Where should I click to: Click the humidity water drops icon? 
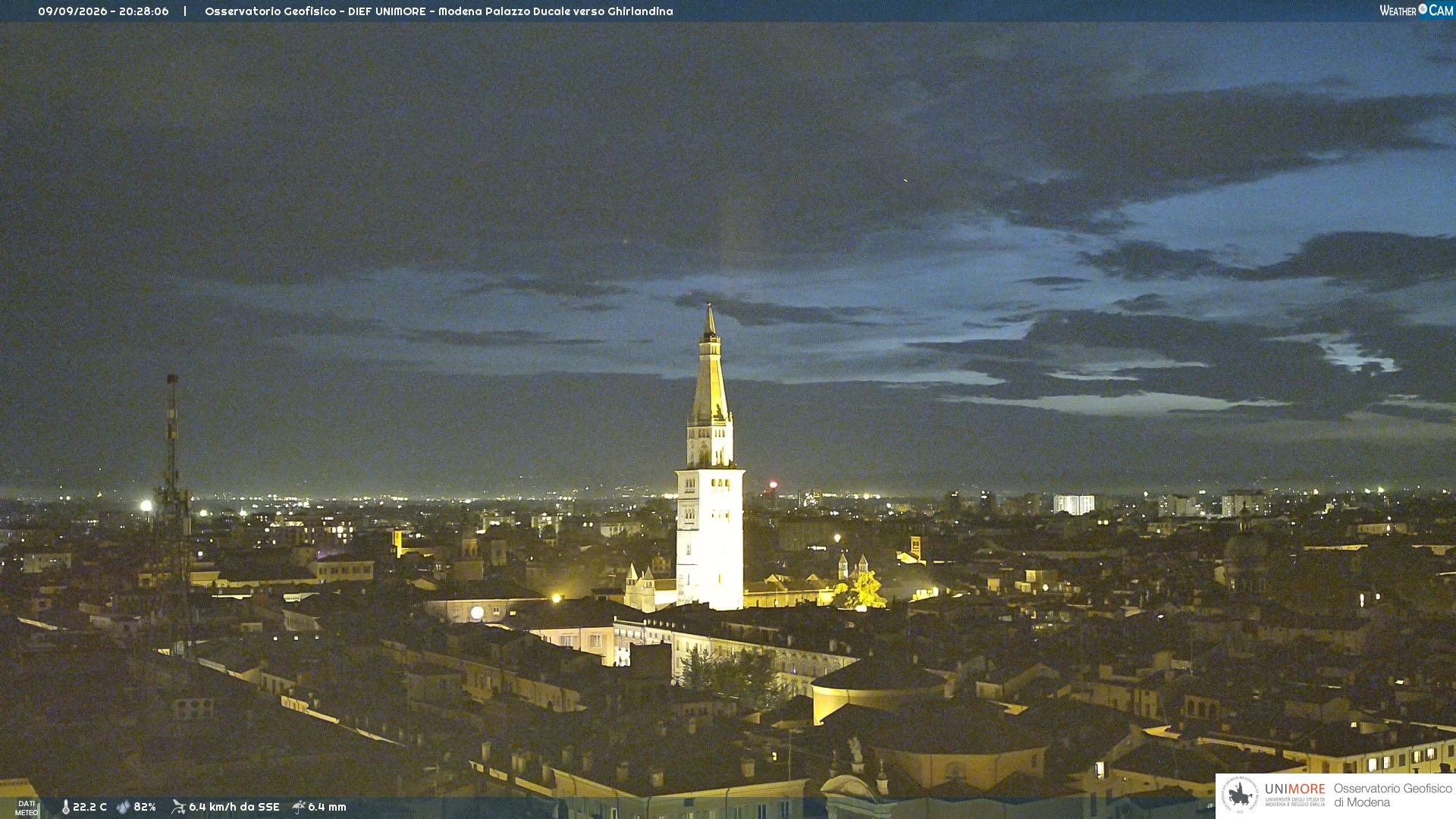tap(124, 807)
